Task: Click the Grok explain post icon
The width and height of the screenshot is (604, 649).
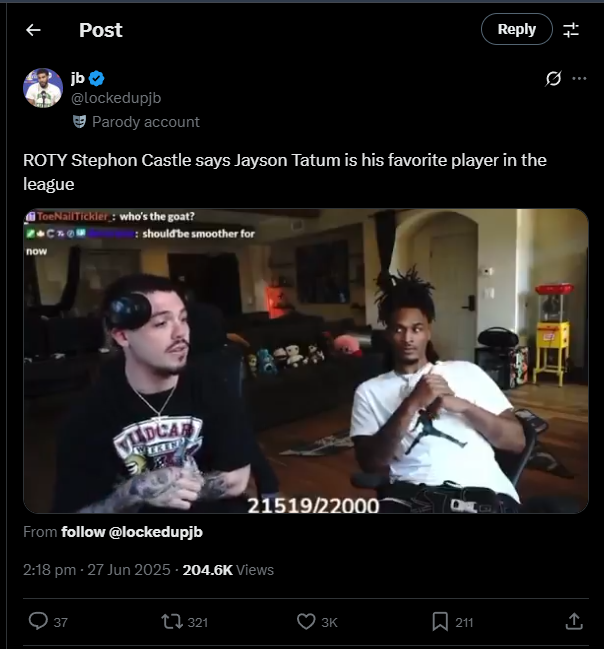Action: click(x=553, y=78)
